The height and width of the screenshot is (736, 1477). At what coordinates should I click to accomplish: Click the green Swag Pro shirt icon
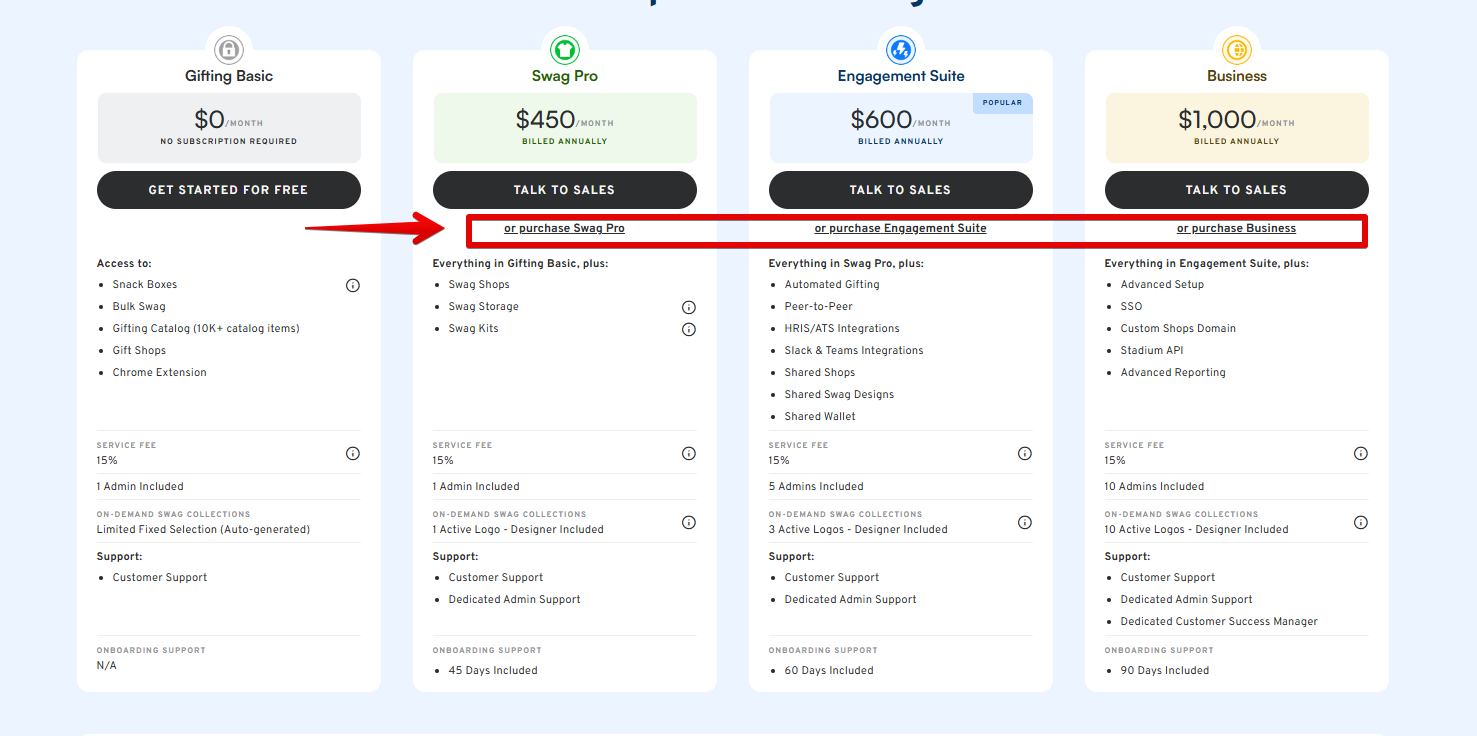[x=565, y=48]
